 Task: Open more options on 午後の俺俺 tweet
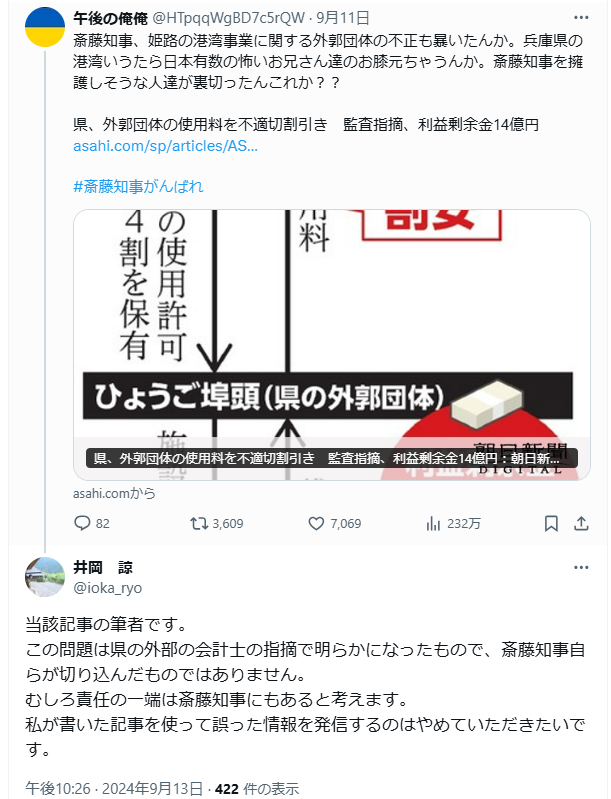tap(581, 18)
